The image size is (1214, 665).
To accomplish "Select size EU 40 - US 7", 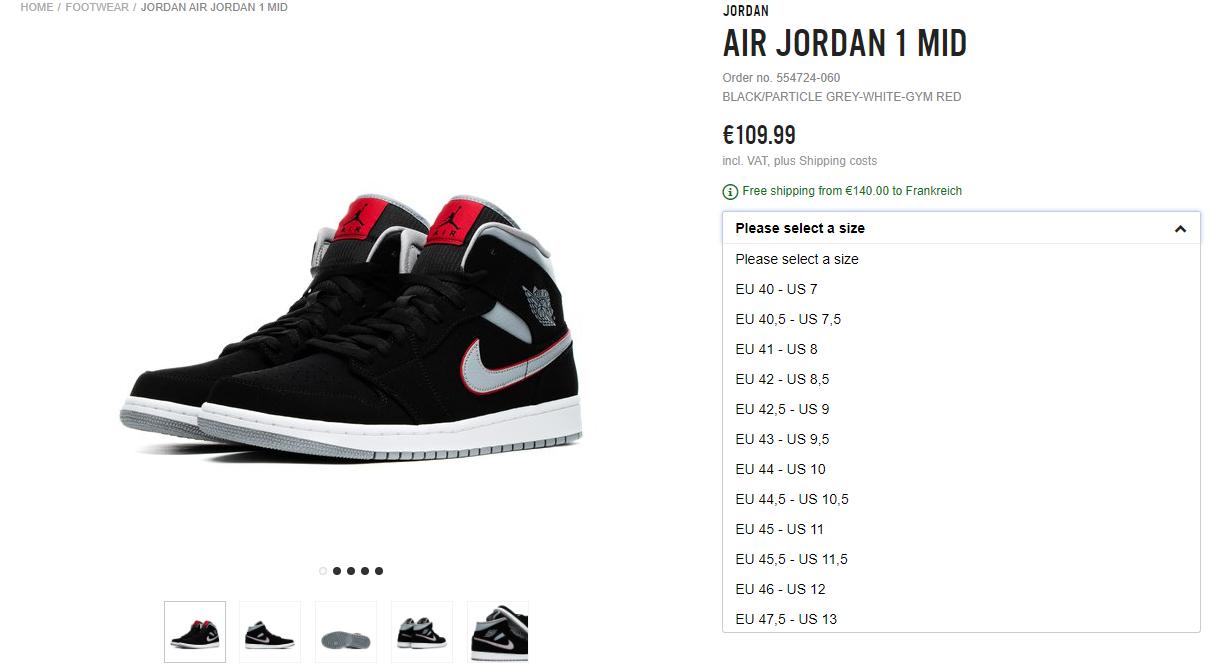I will (x=961, y=289).
